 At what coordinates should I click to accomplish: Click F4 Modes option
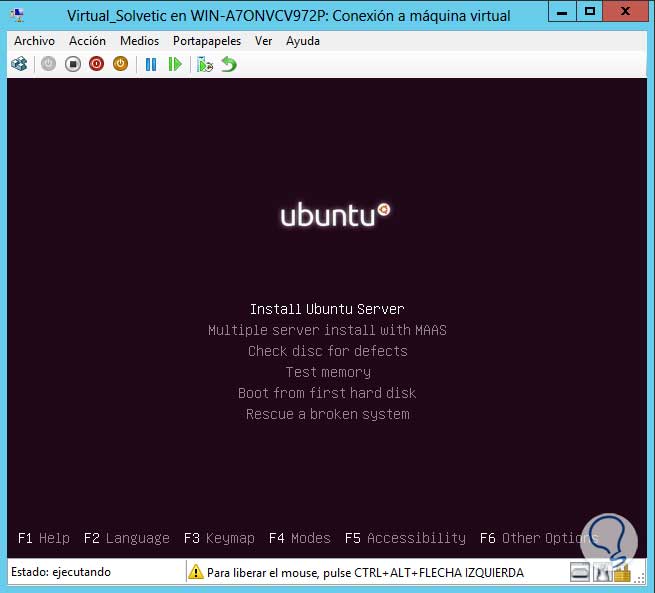point(300,538)
